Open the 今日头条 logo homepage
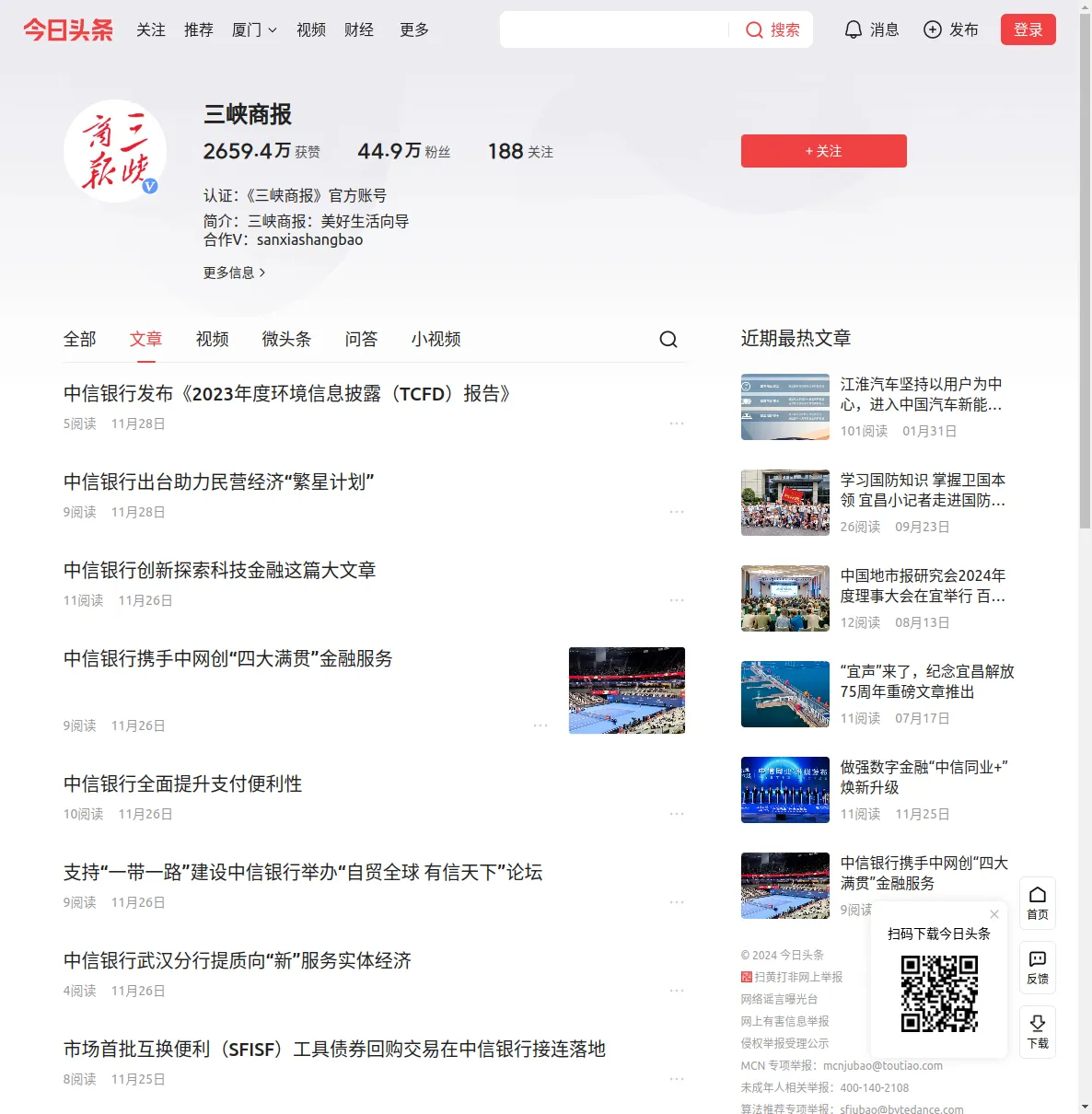 pos(68,29)
